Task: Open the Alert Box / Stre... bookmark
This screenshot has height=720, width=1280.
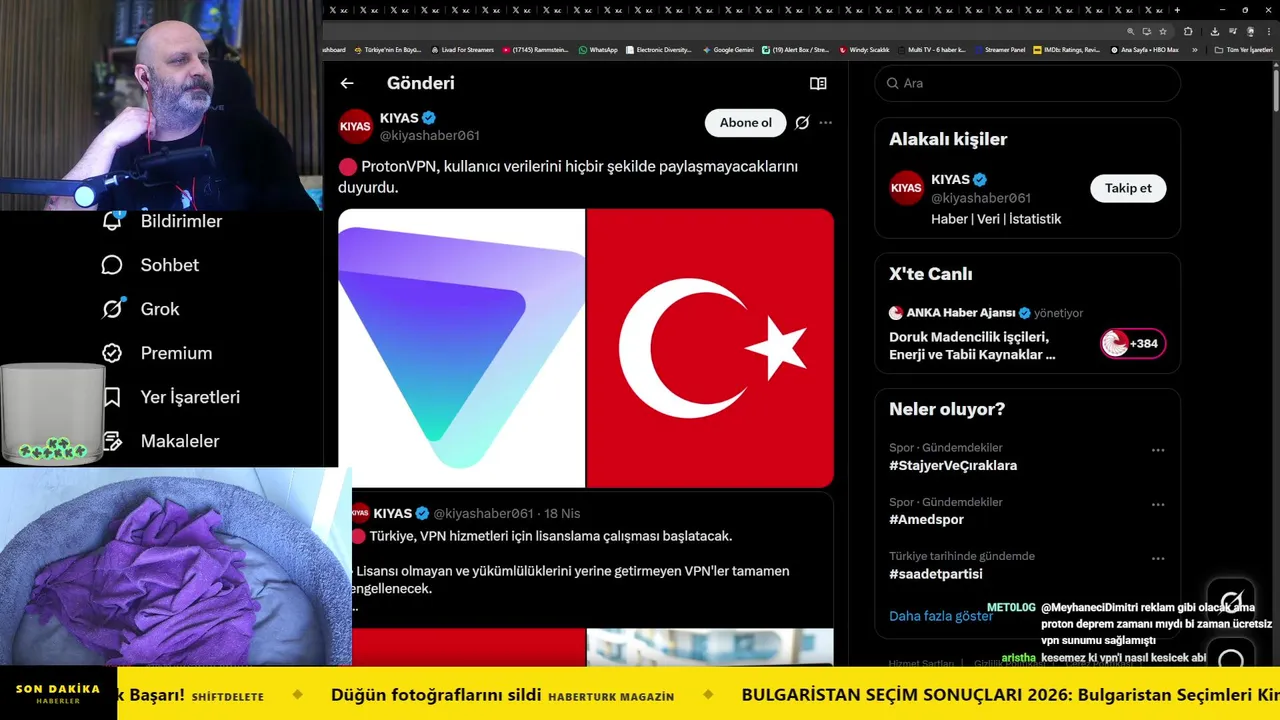Action: coord(796,50)
